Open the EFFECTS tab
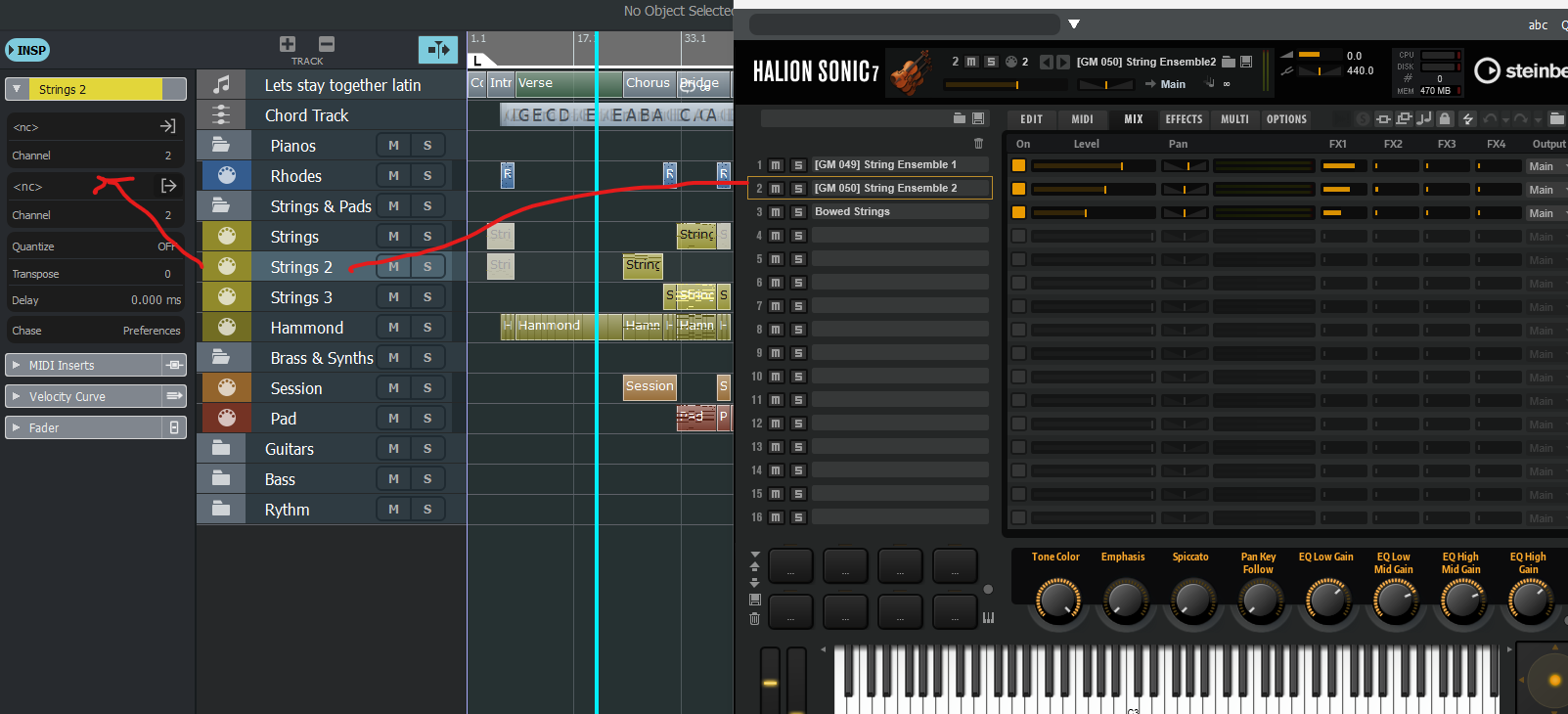 click(1184, 119)
